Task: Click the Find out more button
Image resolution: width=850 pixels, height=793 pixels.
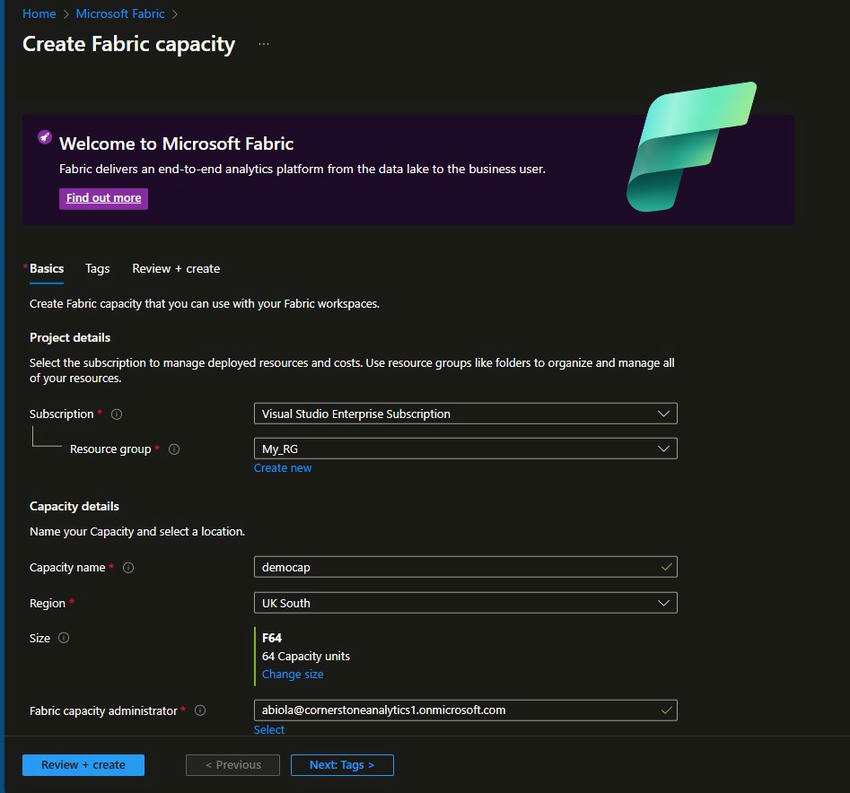Action: point(103,198)
